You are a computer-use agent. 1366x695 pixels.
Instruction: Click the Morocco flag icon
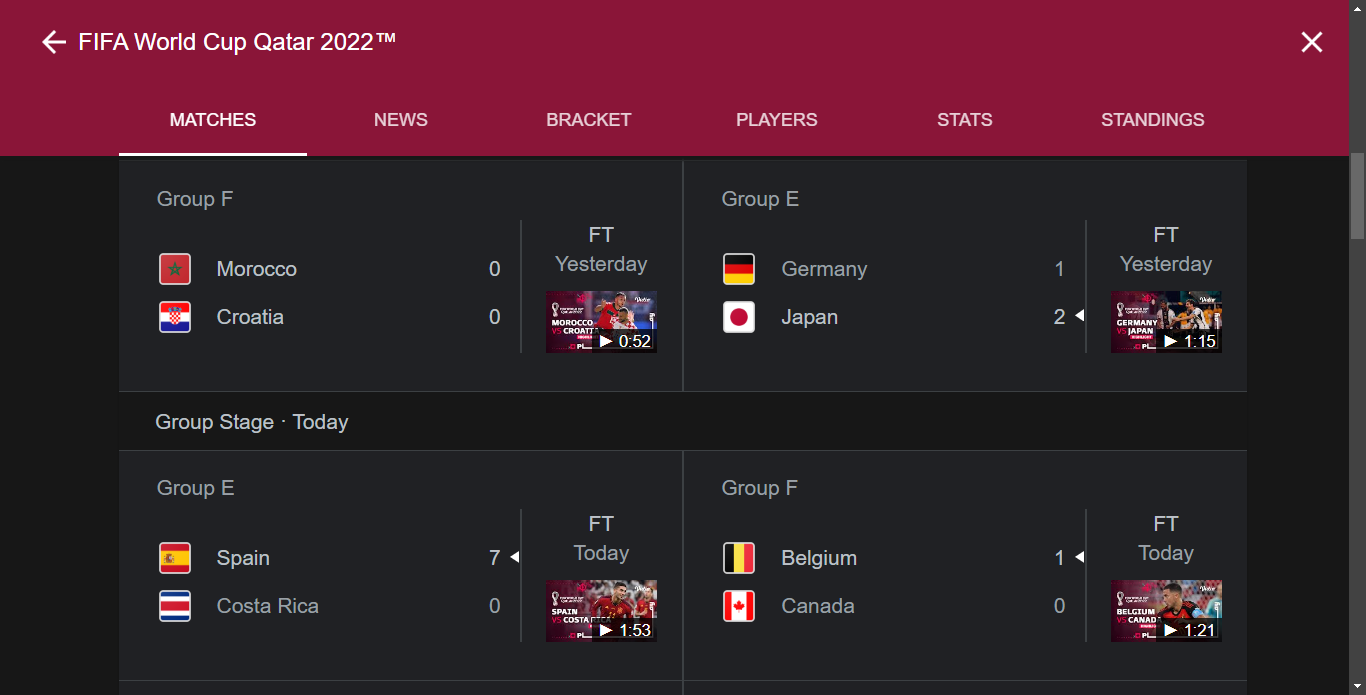[175, 268]
